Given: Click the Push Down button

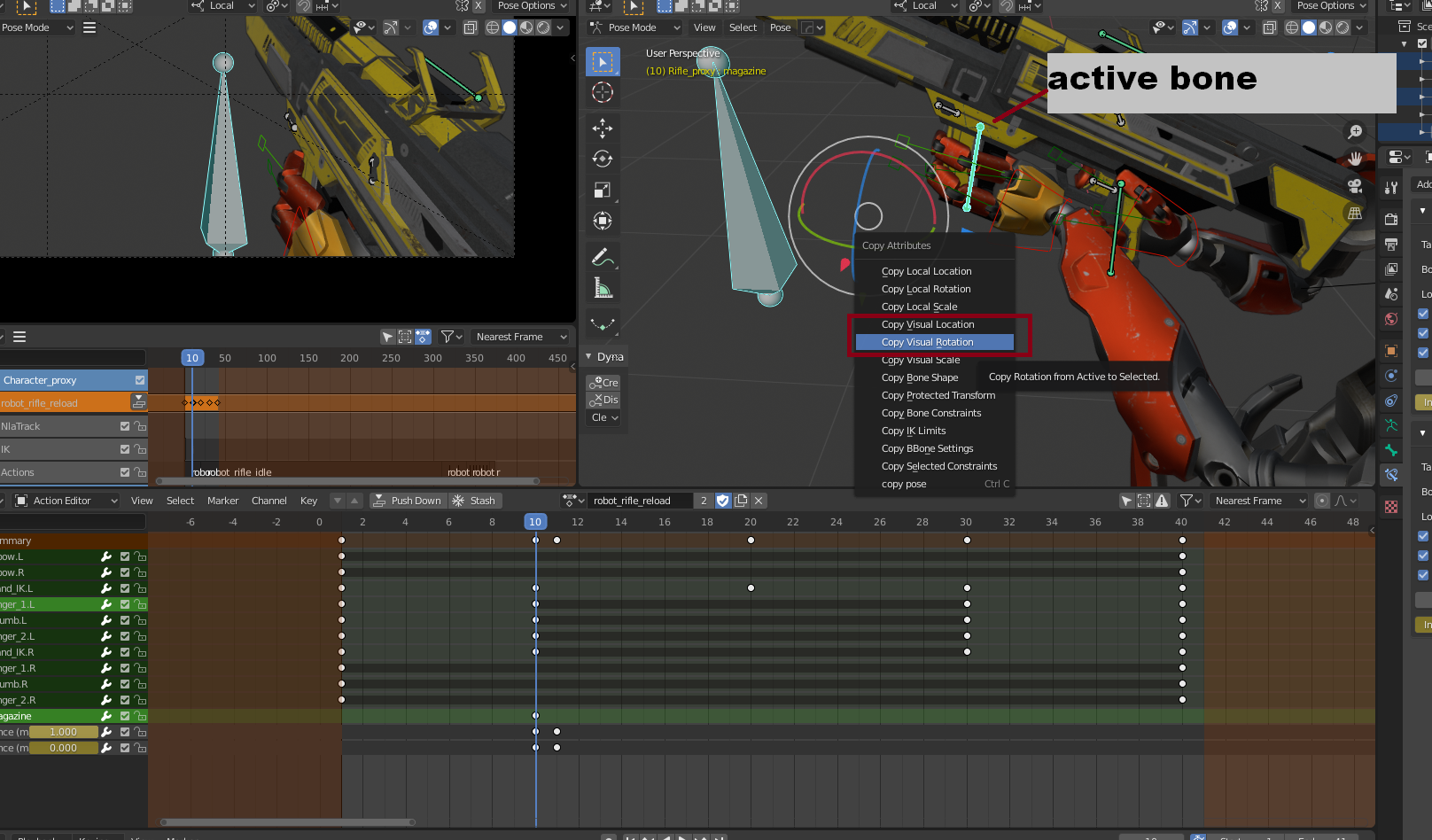Looking at the screenshot, I should tap(407, 501).
